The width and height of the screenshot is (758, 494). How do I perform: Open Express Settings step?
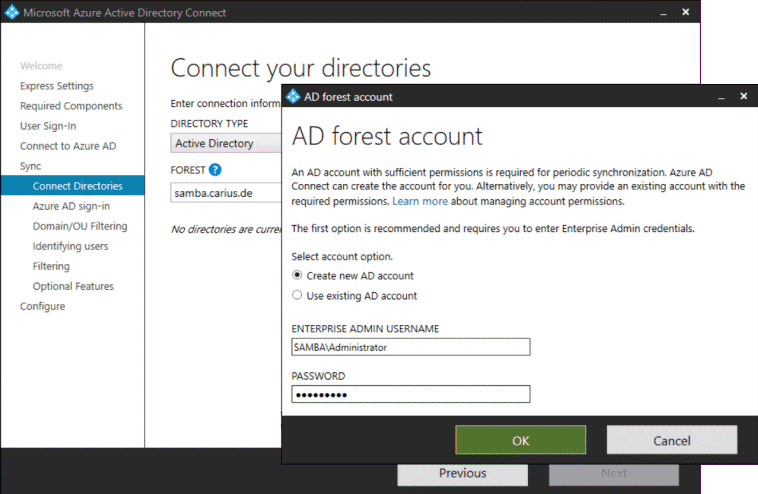(57, 86)
